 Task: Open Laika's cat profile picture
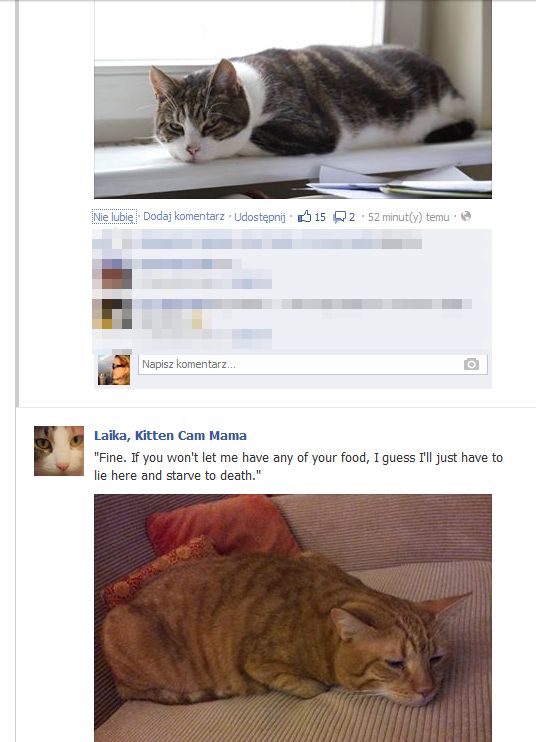click(59, 450)
